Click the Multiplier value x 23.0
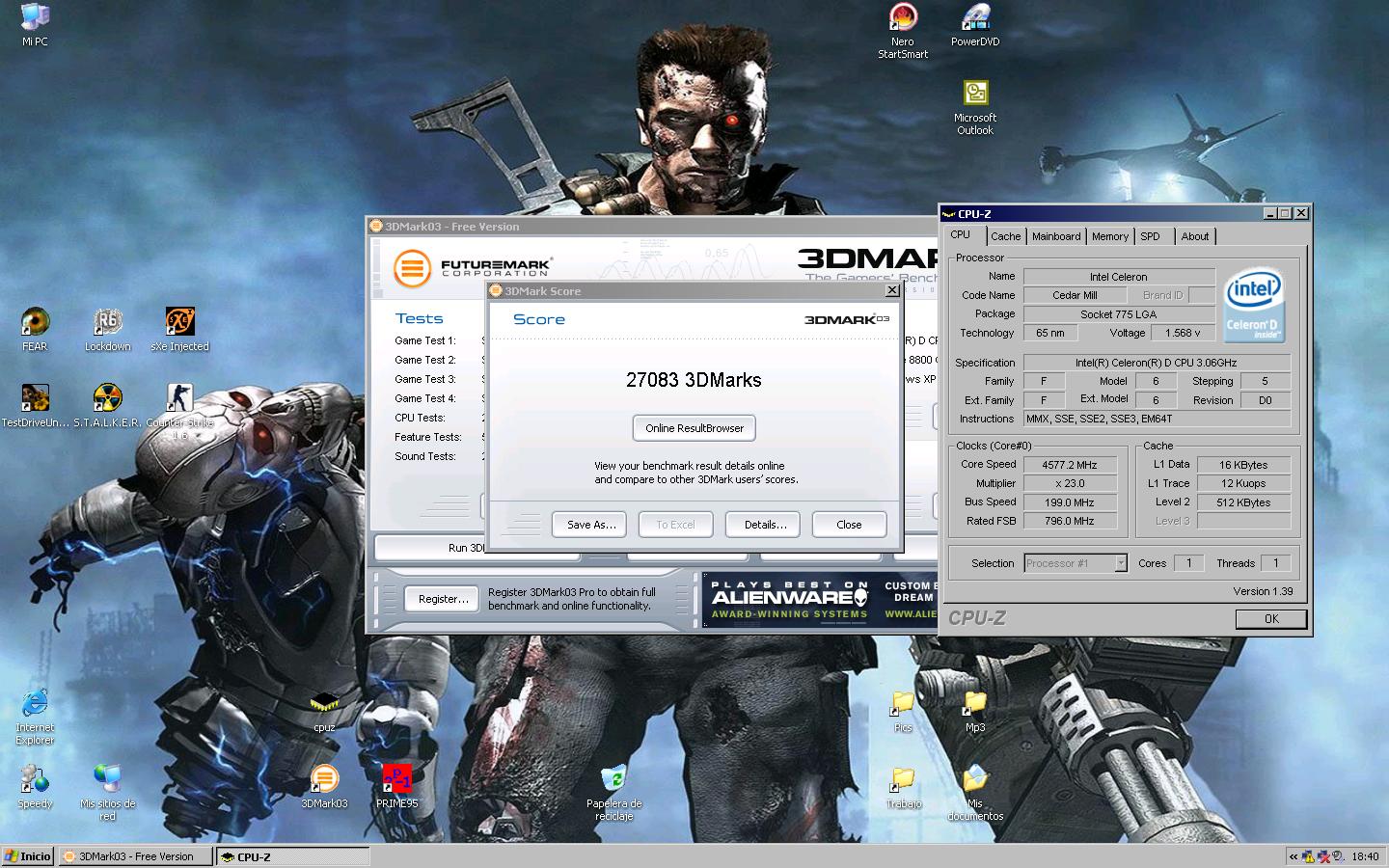This screenshot has height=868, width=1389. pyautogui.click(x=1070, y=483)
